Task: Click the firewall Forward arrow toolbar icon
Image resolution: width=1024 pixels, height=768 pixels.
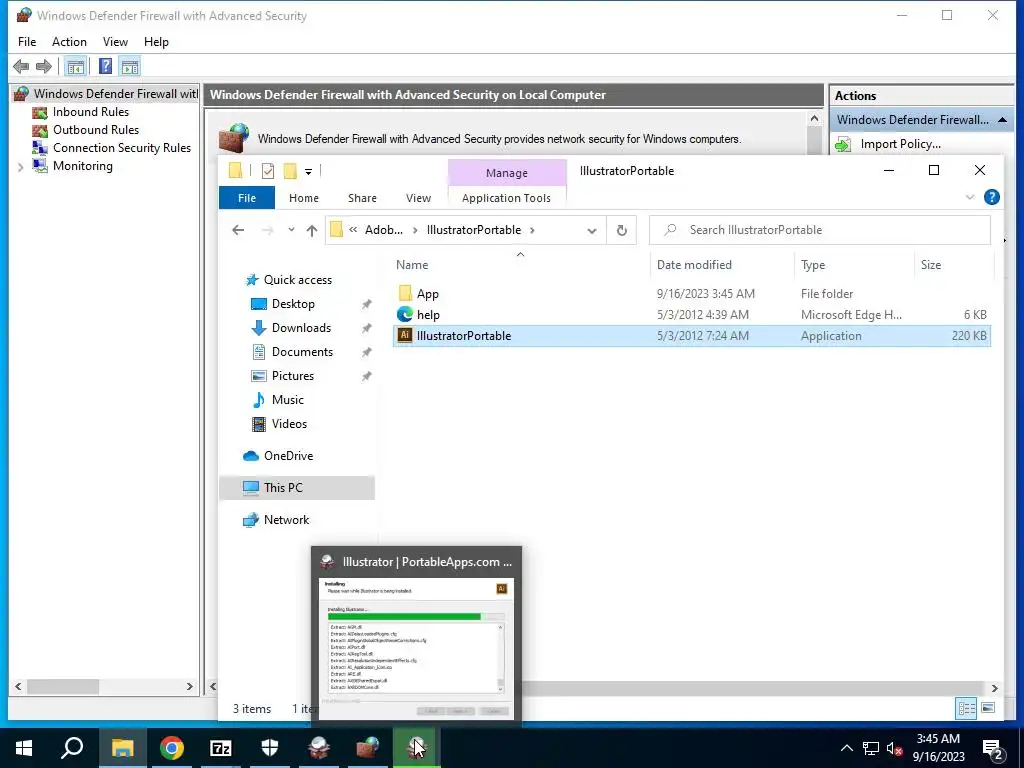Action: 44,66
